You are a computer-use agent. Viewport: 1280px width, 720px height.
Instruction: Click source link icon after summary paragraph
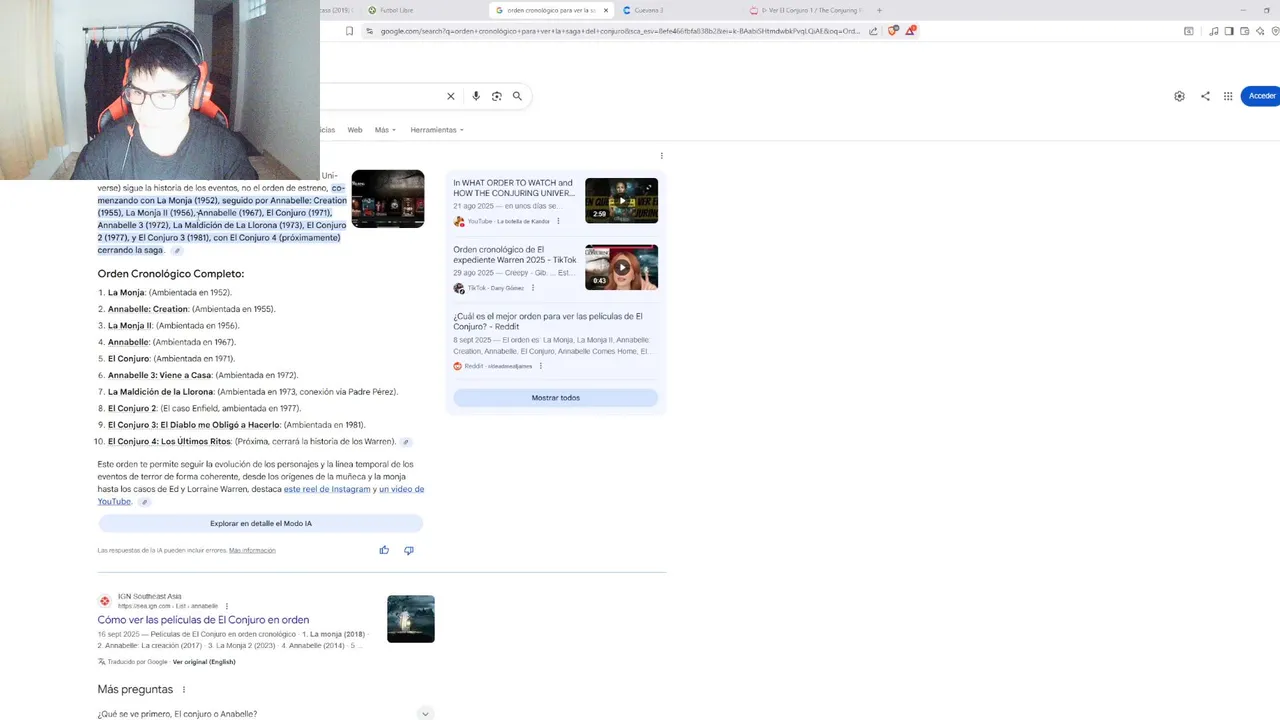[x=178, y=251]
